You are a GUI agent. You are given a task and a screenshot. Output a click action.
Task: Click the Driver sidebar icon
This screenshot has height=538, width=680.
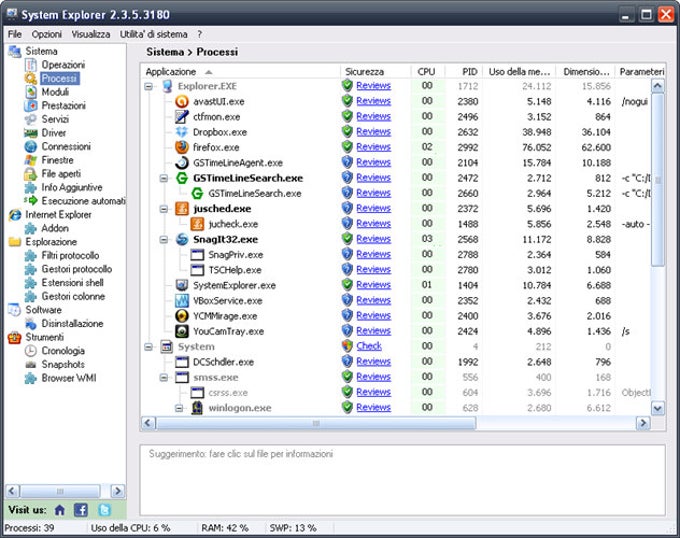pos(30,133)
